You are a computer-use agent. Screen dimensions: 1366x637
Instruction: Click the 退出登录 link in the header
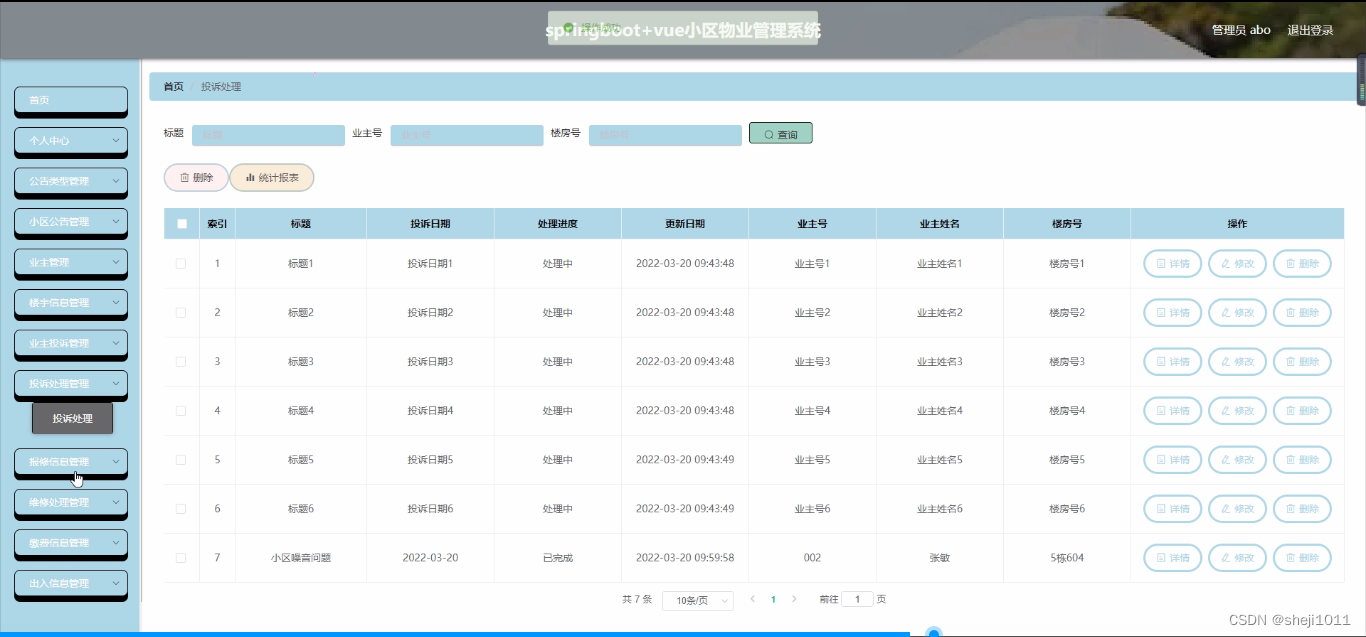(1308, 30)
